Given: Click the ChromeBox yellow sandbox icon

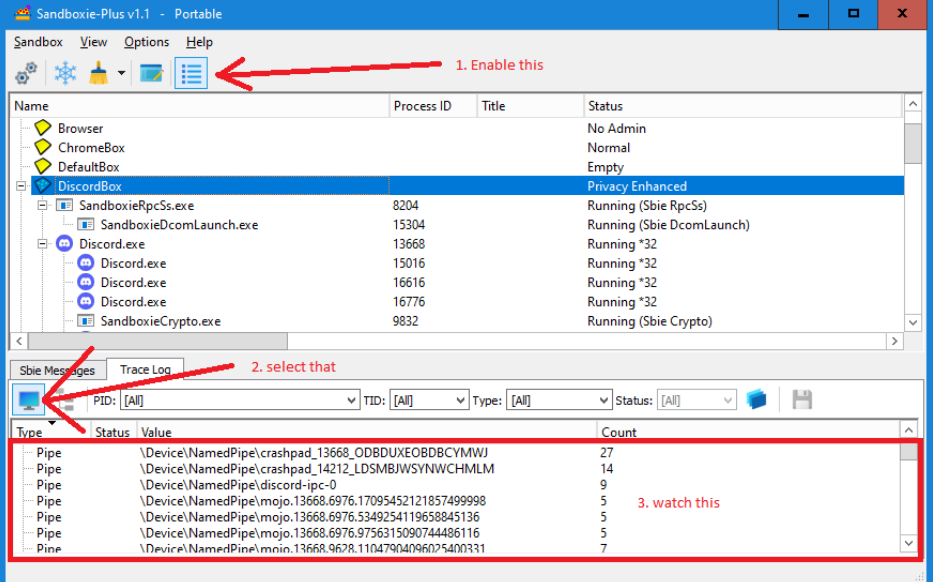Looking at the screenshot, I should click(42, 147).
